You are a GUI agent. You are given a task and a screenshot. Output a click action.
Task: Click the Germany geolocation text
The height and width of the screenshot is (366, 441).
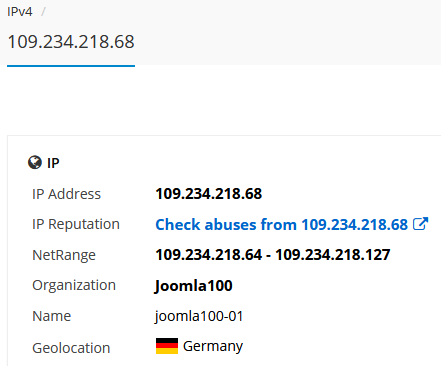coord(213,346)
